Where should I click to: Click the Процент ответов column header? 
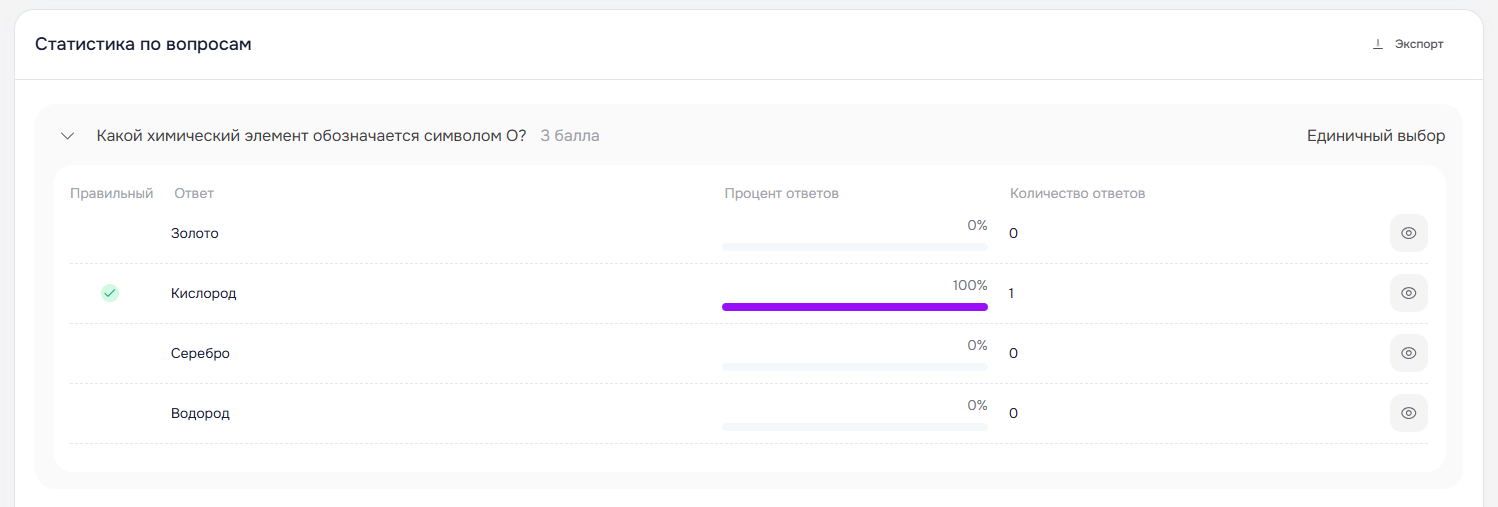[782, 193]
